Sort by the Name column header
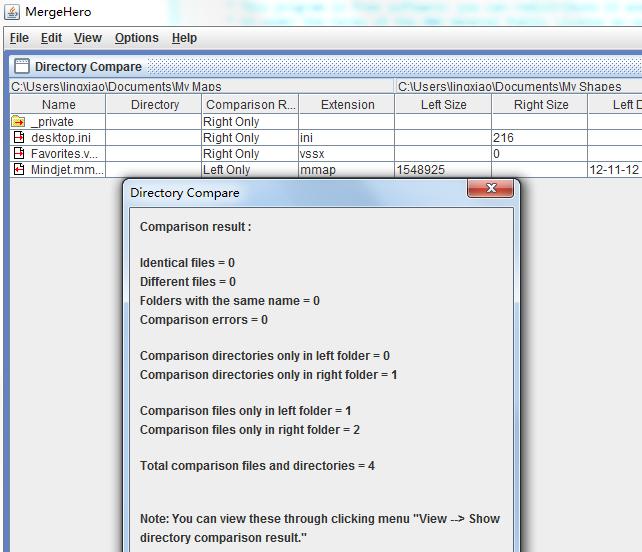The width and height of the screenshot is (642, 552). point(58,105)
